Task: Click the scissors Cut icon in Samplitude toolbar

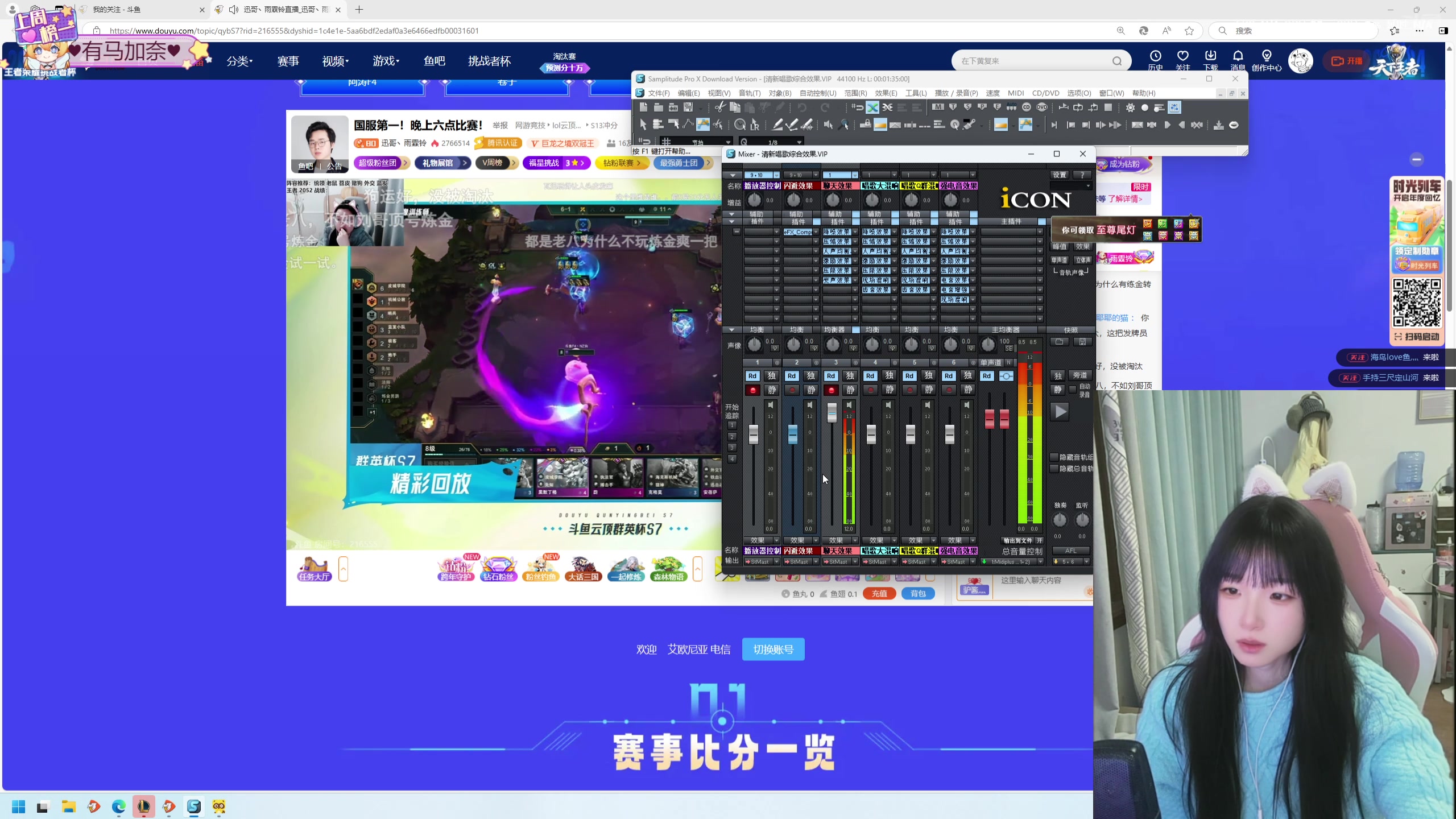Action: coord(720,107)
